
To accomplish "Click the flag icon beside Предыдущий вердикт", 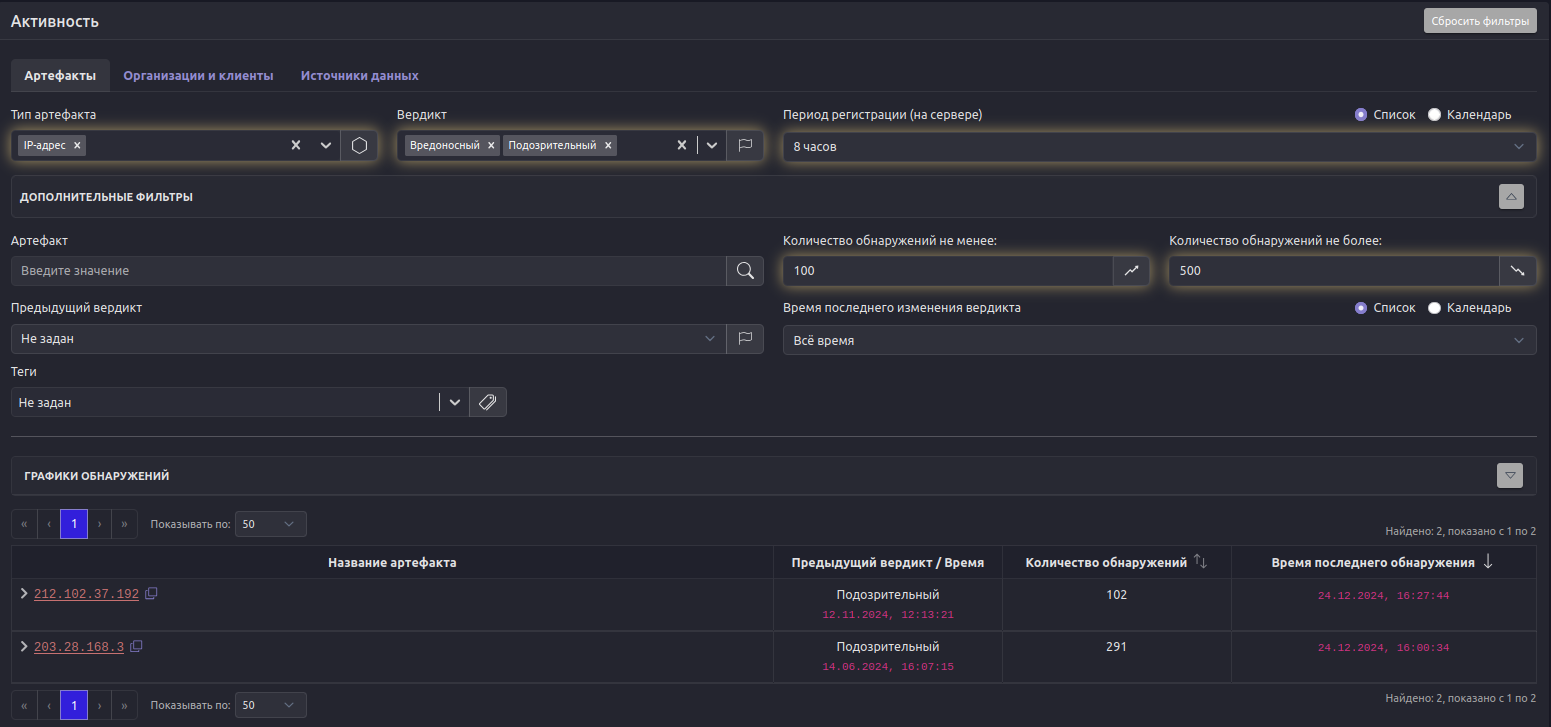I will [x=745, y=339].
